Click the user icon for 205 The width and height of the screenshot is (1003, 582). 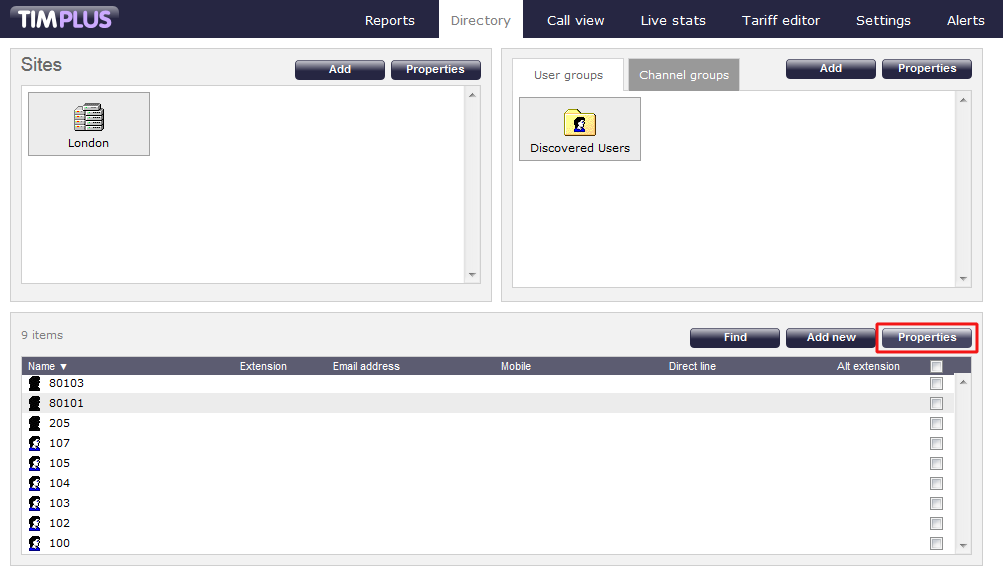click(34, 423)
